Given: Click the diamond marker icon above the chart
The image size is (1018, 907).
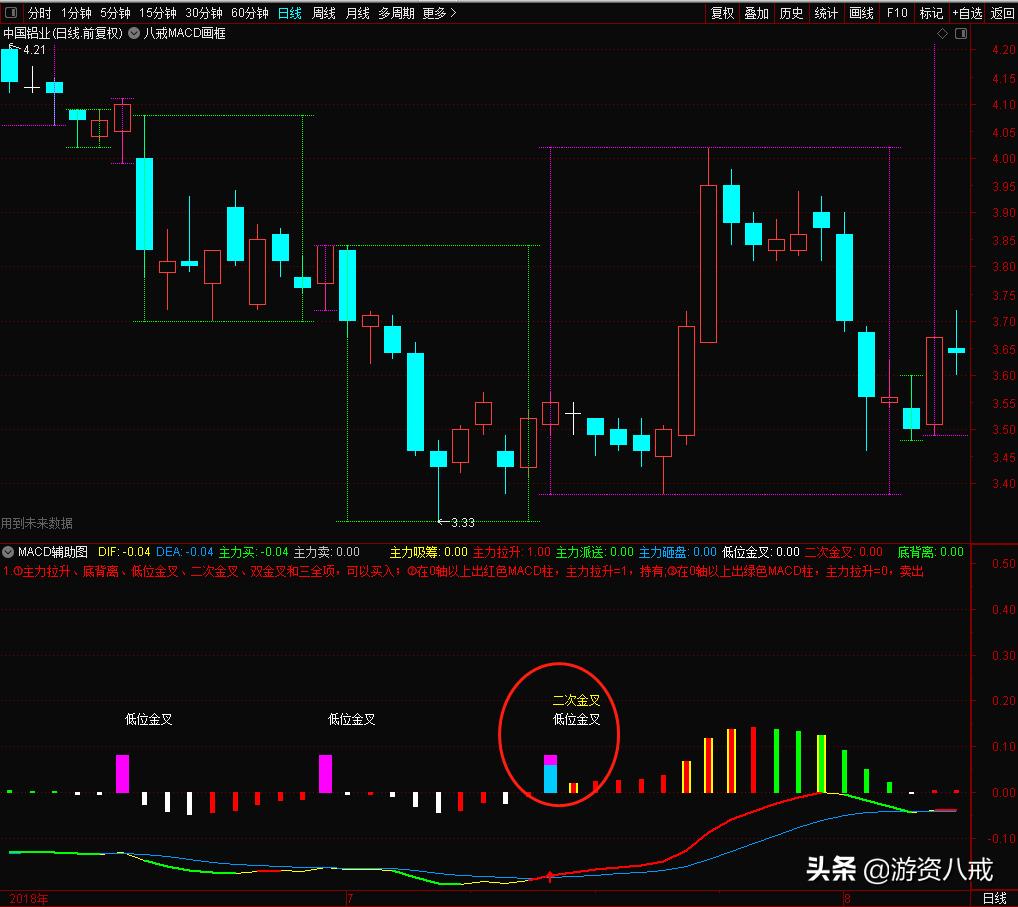Looking at the screenshot, I should [941, 33].
